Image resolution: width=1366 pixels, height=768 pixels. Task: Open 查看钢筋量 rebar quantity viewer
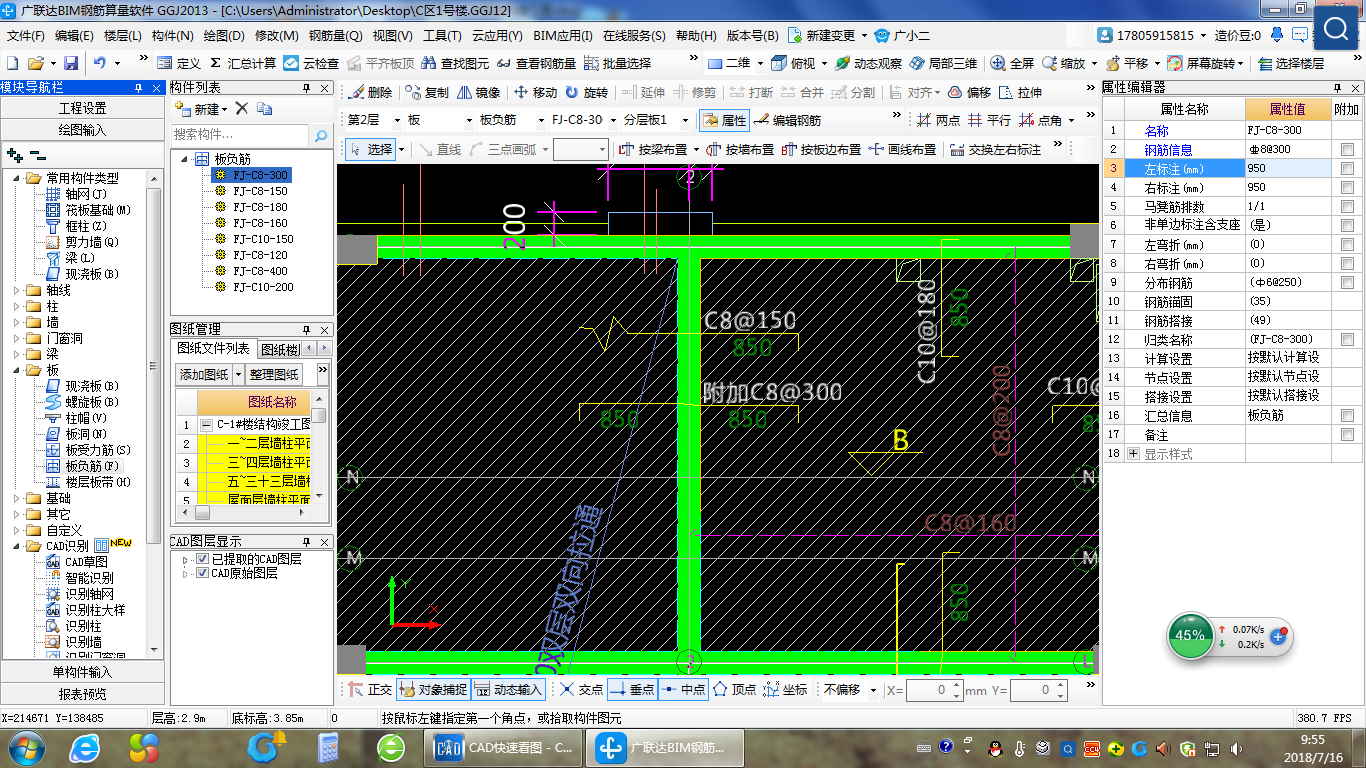pos(535,63)
